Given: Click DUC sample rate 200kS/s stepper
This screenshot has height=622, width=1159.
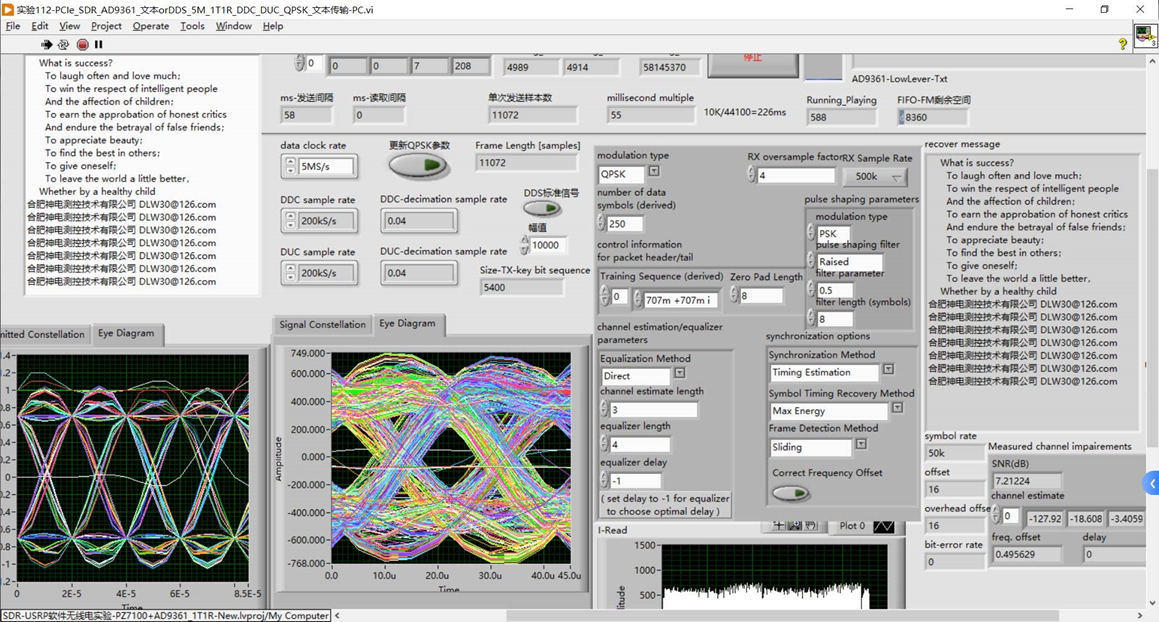Looking at the screenshot, I should tap(290, 273).
